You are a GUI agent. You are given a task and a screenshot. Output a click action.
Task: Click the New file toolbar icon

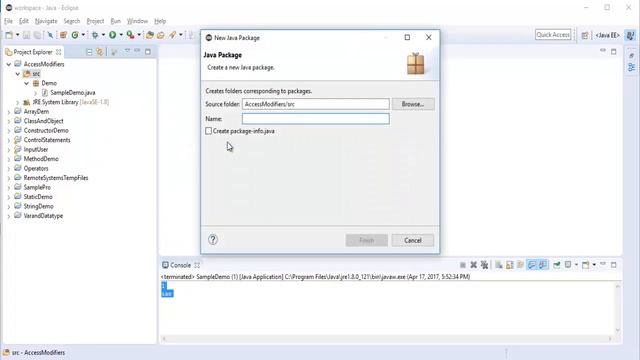pyautogui.click(x=9, y=35)
